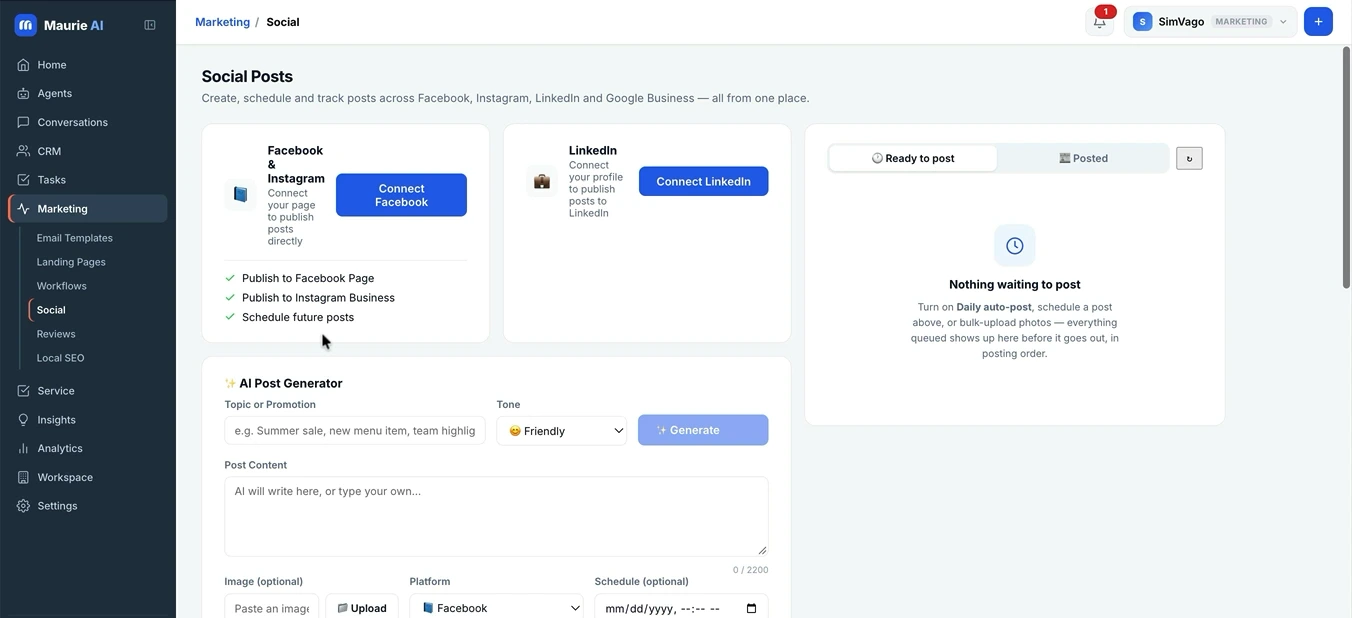1352x618 pixels.
Task: Click the Schedule date-time field
Action: tap(681, 608)
